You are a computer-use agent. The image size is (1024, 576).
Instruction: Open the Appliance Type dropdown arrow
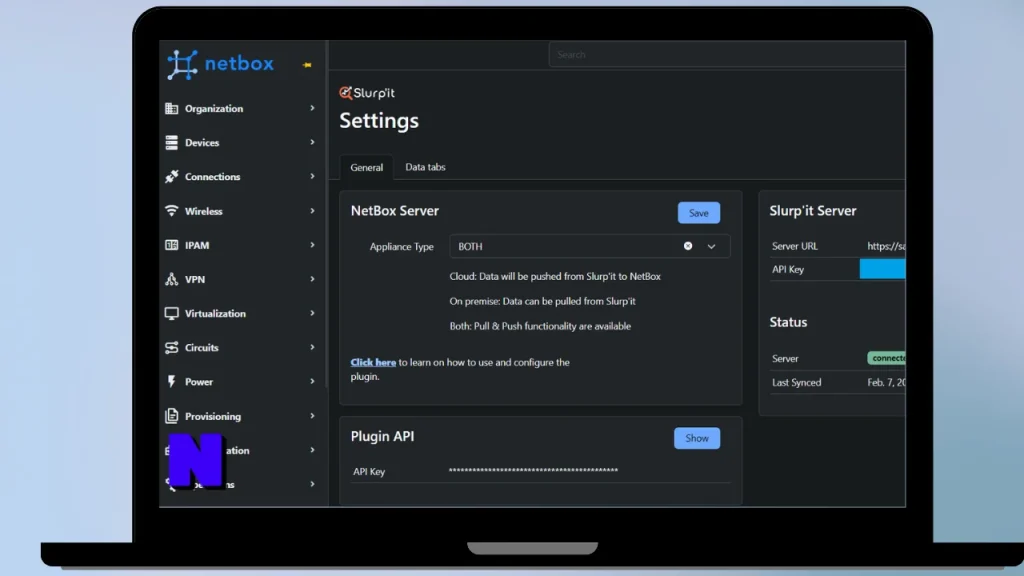pos(711,247)
